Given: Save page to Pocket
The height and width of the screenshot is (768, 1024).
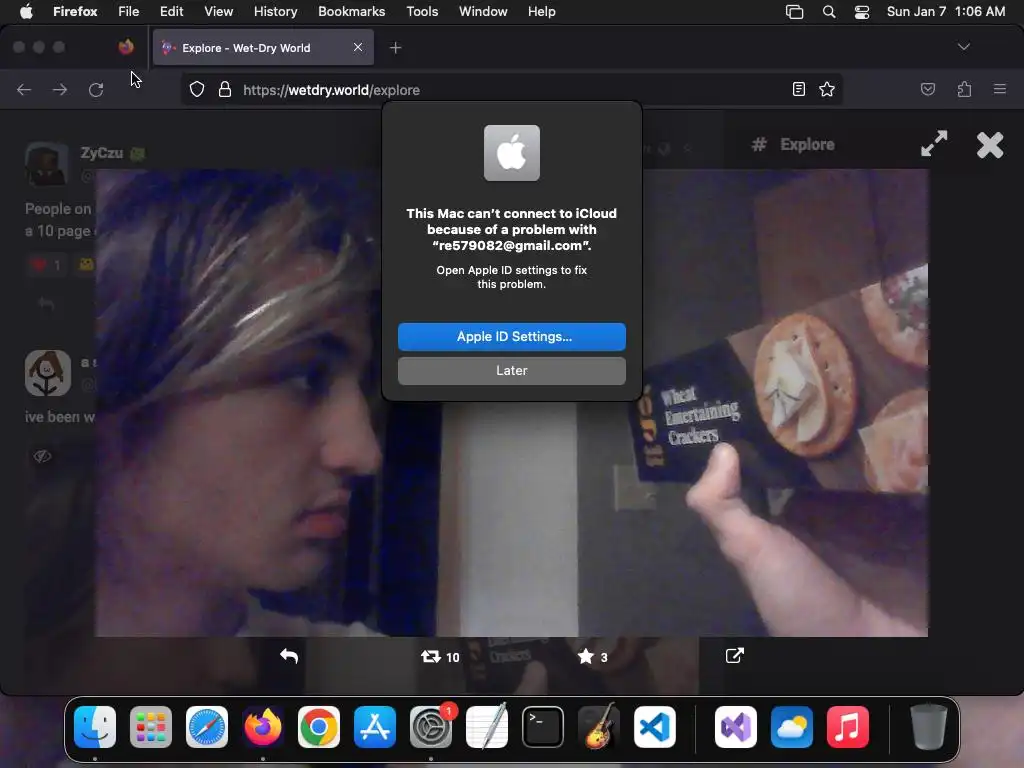Looking at the screenshot, I should (x=927, y=89).
